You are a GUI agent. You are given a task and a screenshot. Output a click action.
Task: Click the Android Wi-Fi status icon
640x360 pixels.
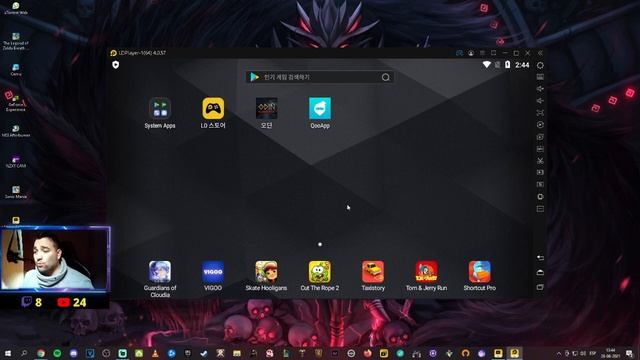pos(487,65)
